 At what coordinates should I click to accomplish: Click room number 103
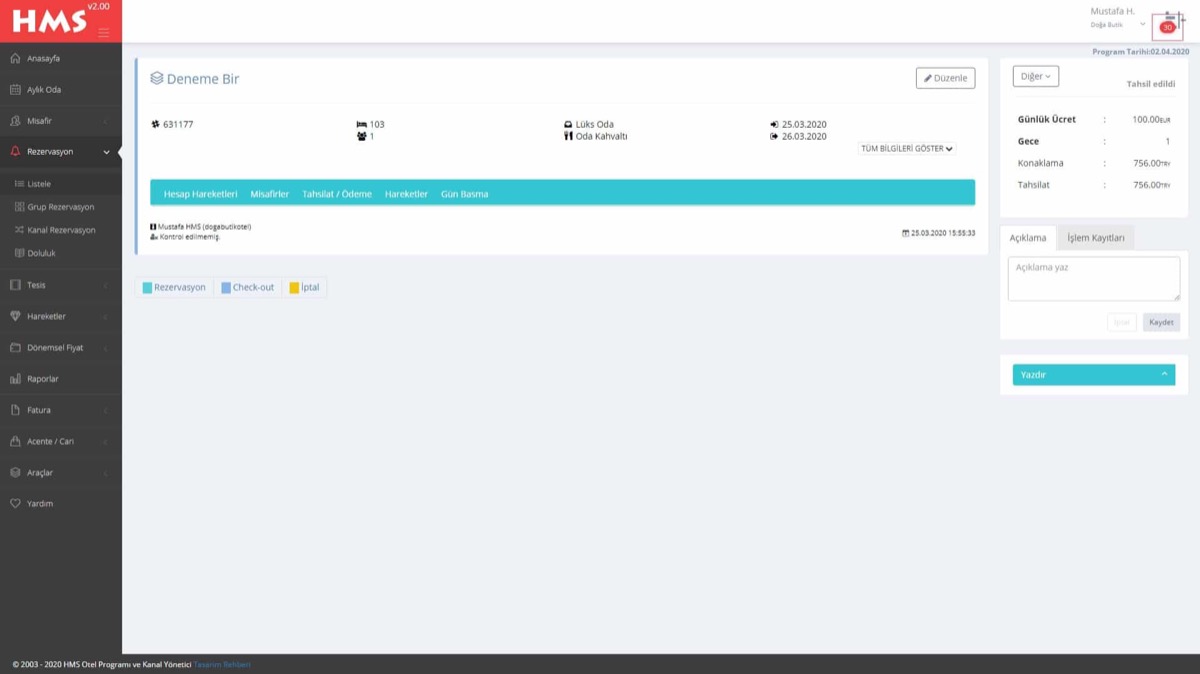pos(377,125)
